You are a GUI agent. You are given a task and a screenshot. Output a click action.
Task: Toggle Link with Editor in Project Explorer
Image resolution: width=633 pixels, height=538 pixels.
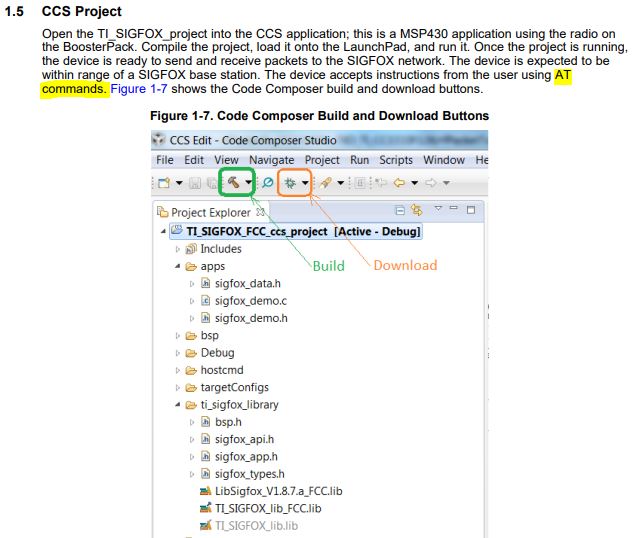coord(416,210)
